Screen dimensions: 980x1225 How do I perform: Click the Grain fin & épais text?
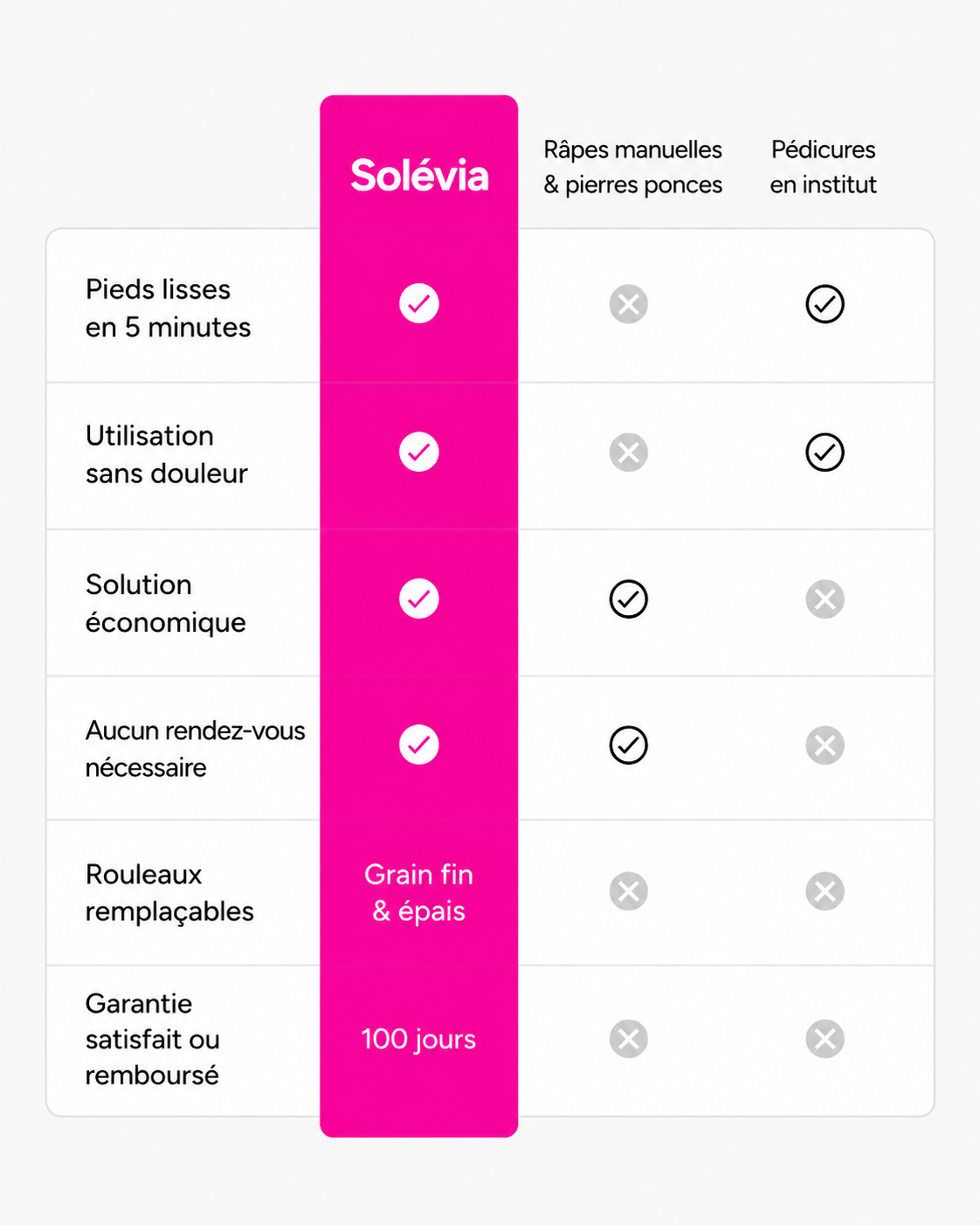point(419,892)
